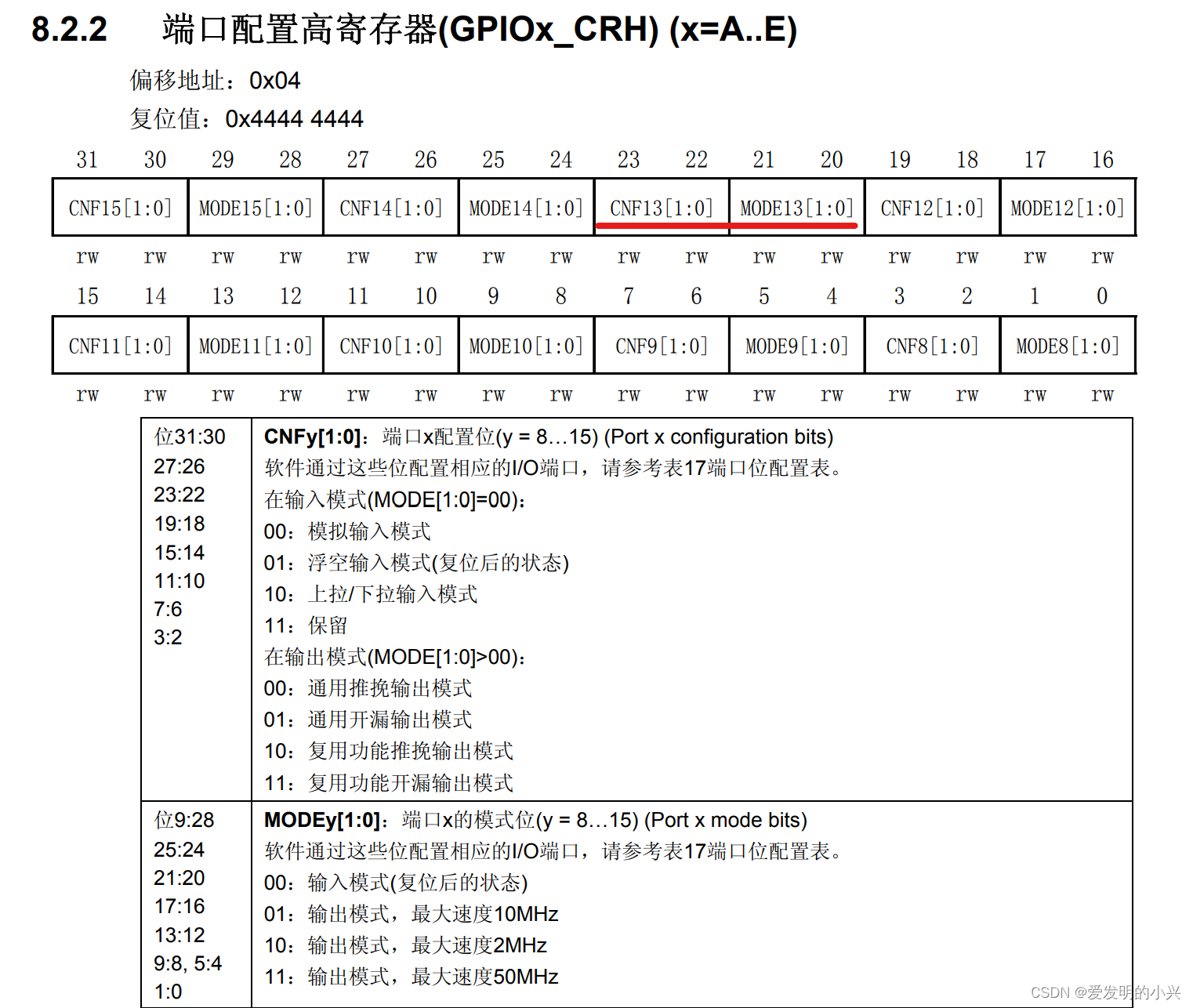Click the MODE9[1:0] register cell

click(797, 346)
